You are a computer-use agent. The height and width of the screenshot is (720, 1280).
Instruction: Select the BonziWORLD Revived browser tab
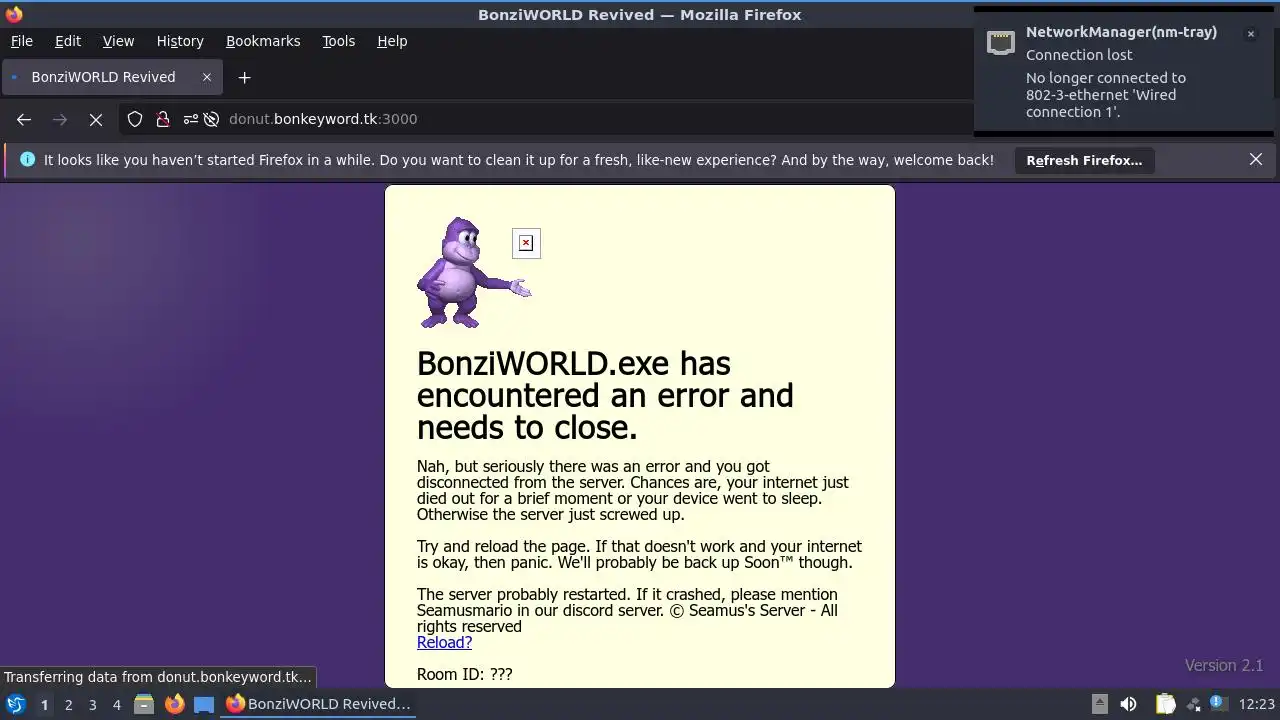(x=110, y=77)
